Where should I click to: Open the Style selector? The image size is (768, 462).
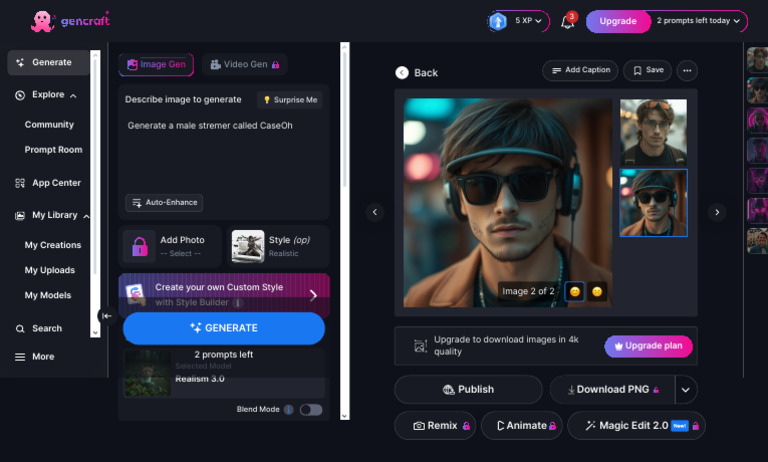pos(278,246)
